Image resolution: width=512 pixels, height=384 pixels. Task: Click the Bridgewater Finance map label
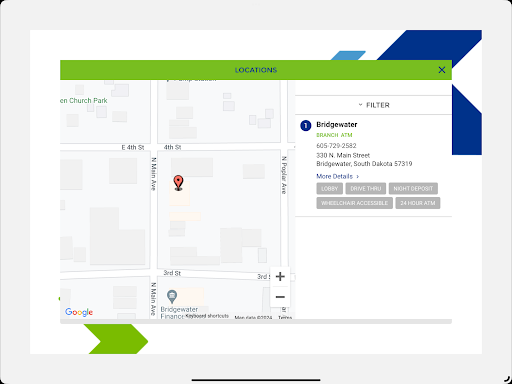179,313
